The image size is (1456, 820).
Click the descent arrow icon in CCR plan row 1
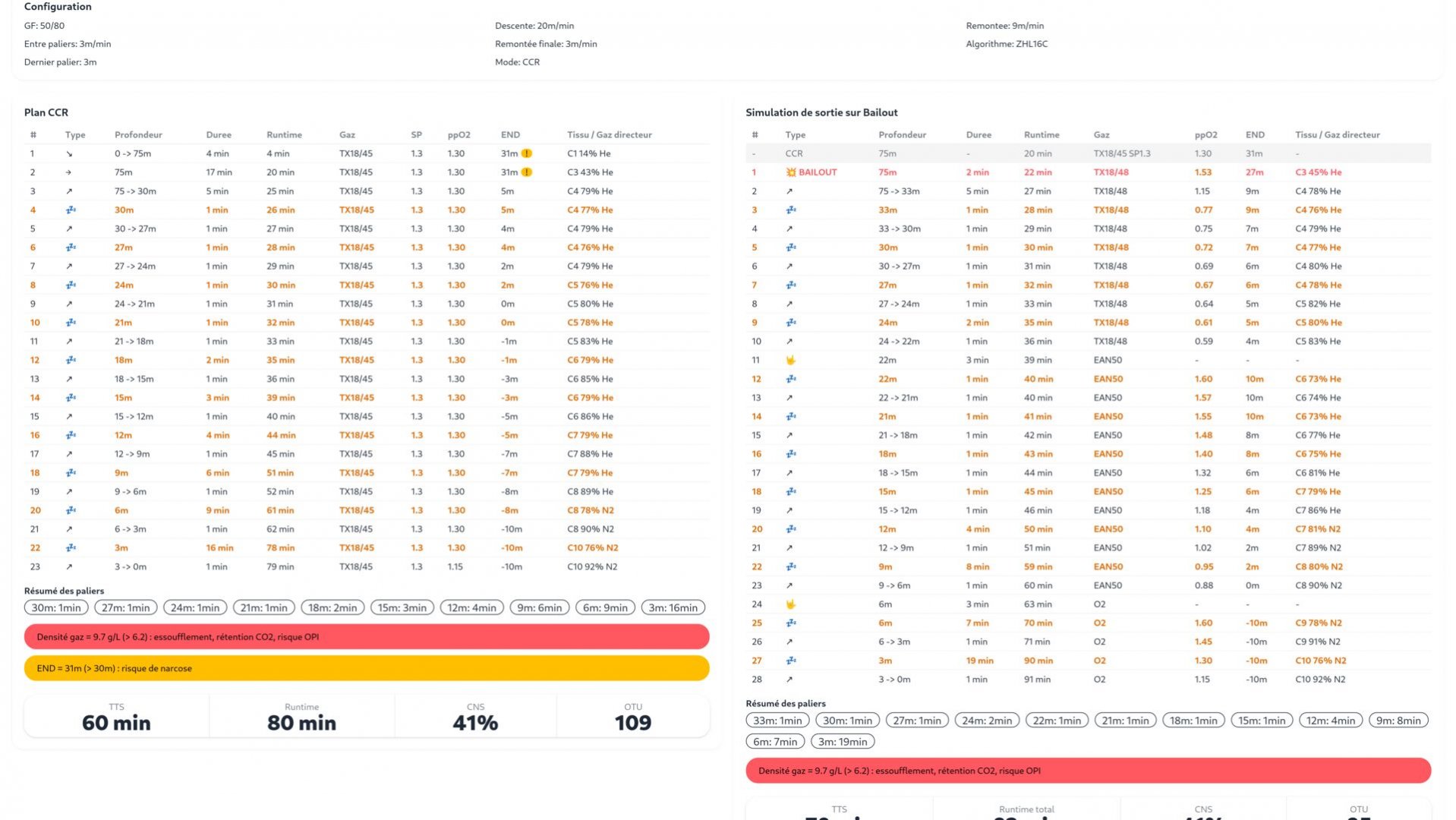(69, 154)
